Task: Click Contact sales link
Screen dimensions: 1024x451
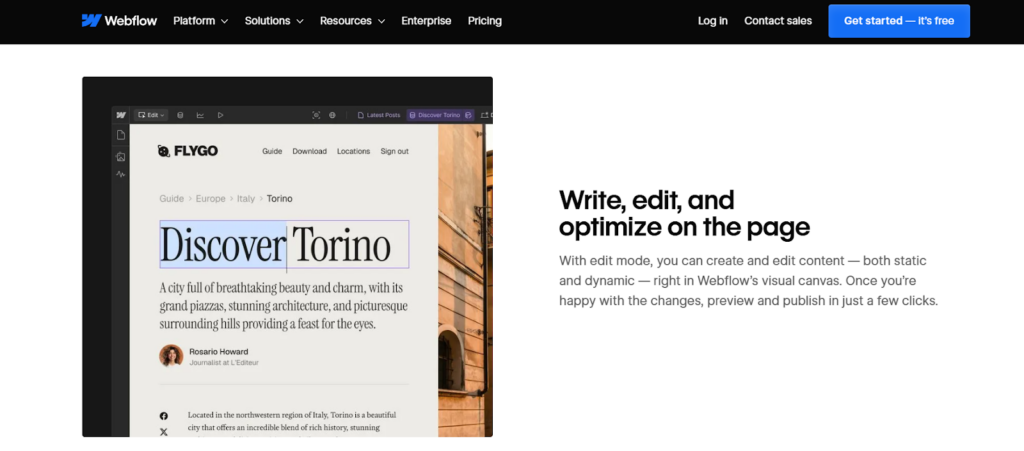Action: pos(778,21)
